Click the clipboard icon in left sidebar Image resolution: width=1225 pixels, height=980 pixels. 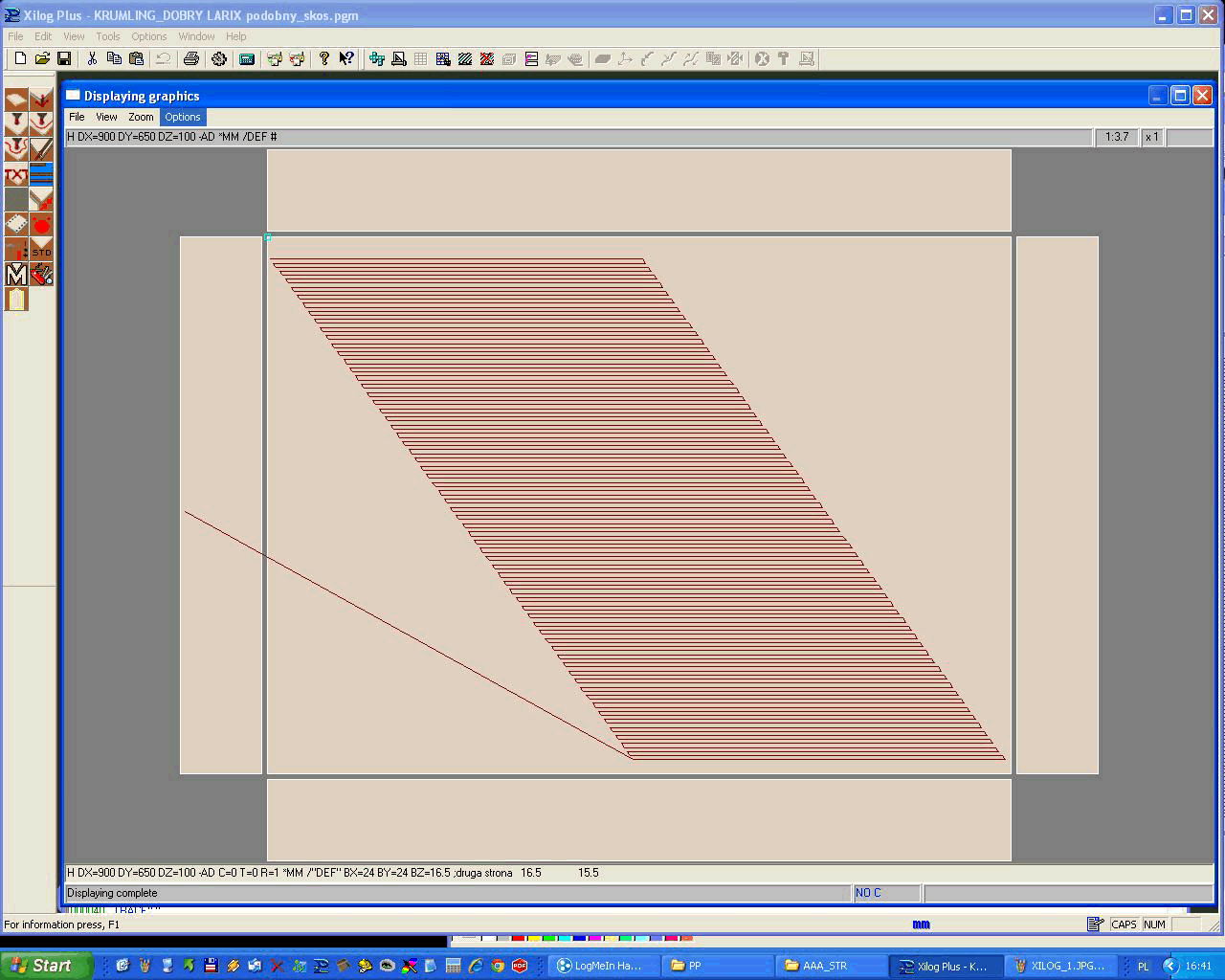(x=16, y=300)
